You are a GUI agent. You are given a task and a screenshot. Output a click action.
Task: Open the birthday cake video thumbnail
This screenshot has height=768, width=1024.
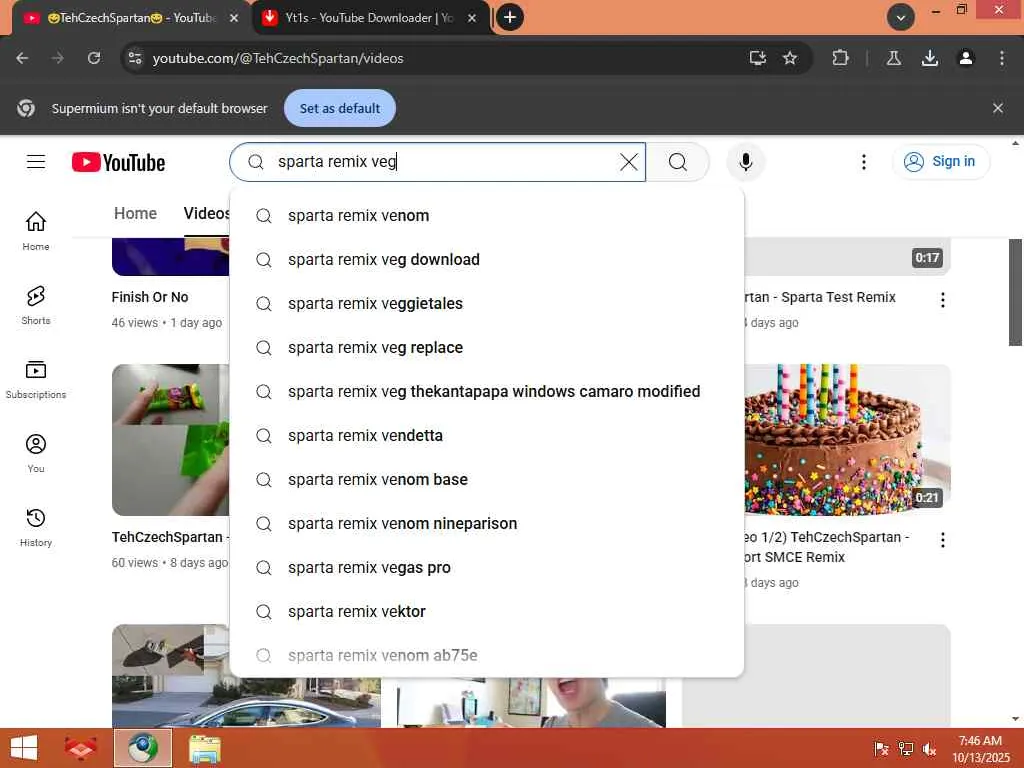pos(847,440)
